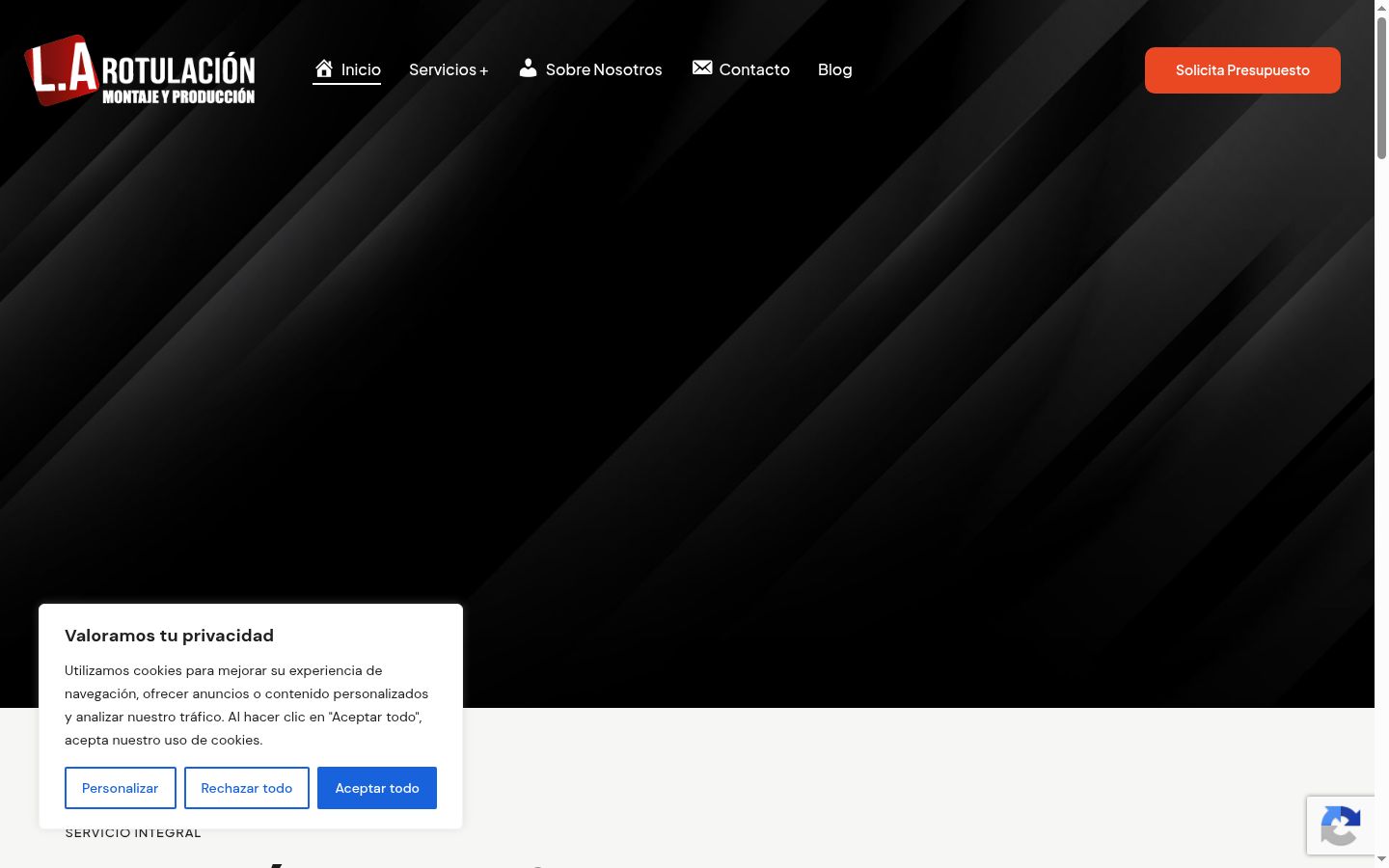Click the scrollbar up arrow

(x=1381, y=8)
